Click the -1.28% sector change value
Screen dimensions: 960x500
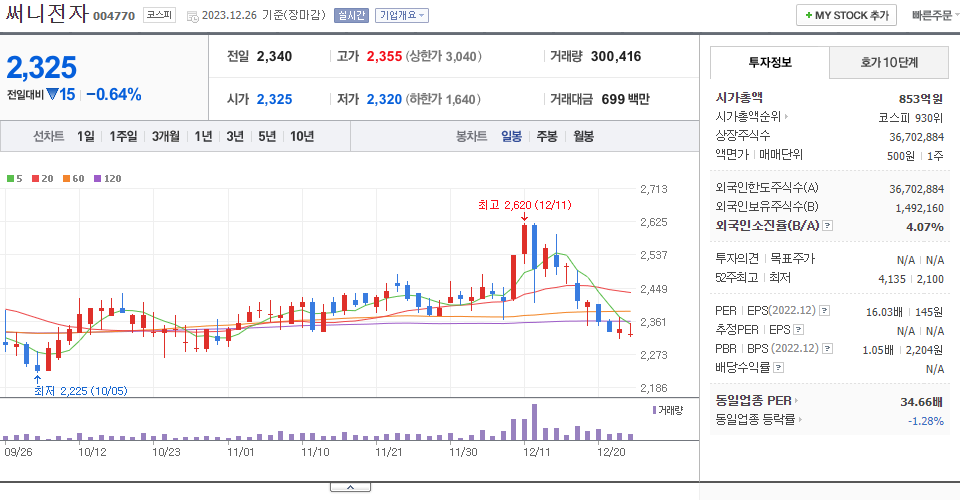926,421
